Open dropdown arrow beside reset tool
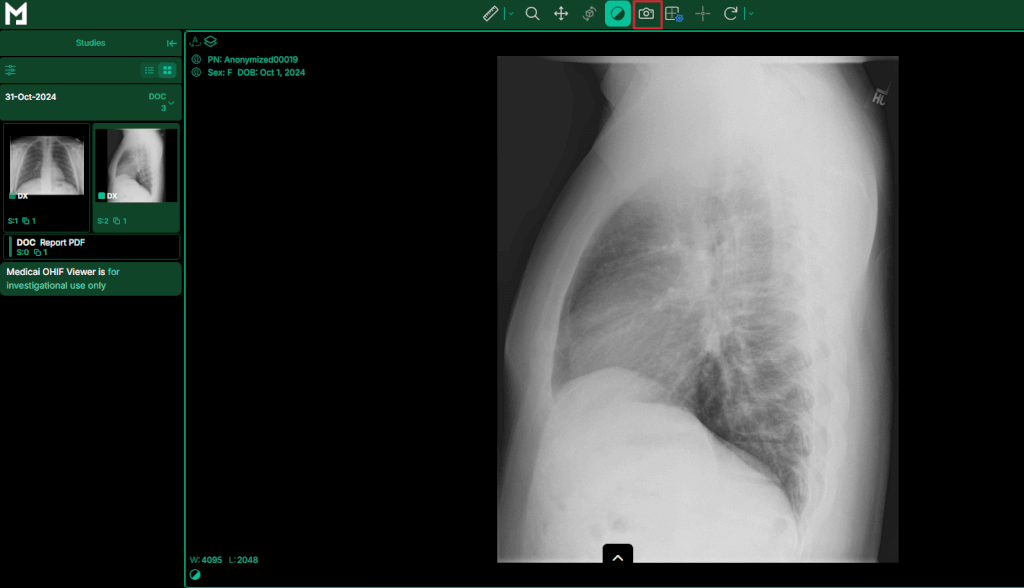 click(750, 14)
